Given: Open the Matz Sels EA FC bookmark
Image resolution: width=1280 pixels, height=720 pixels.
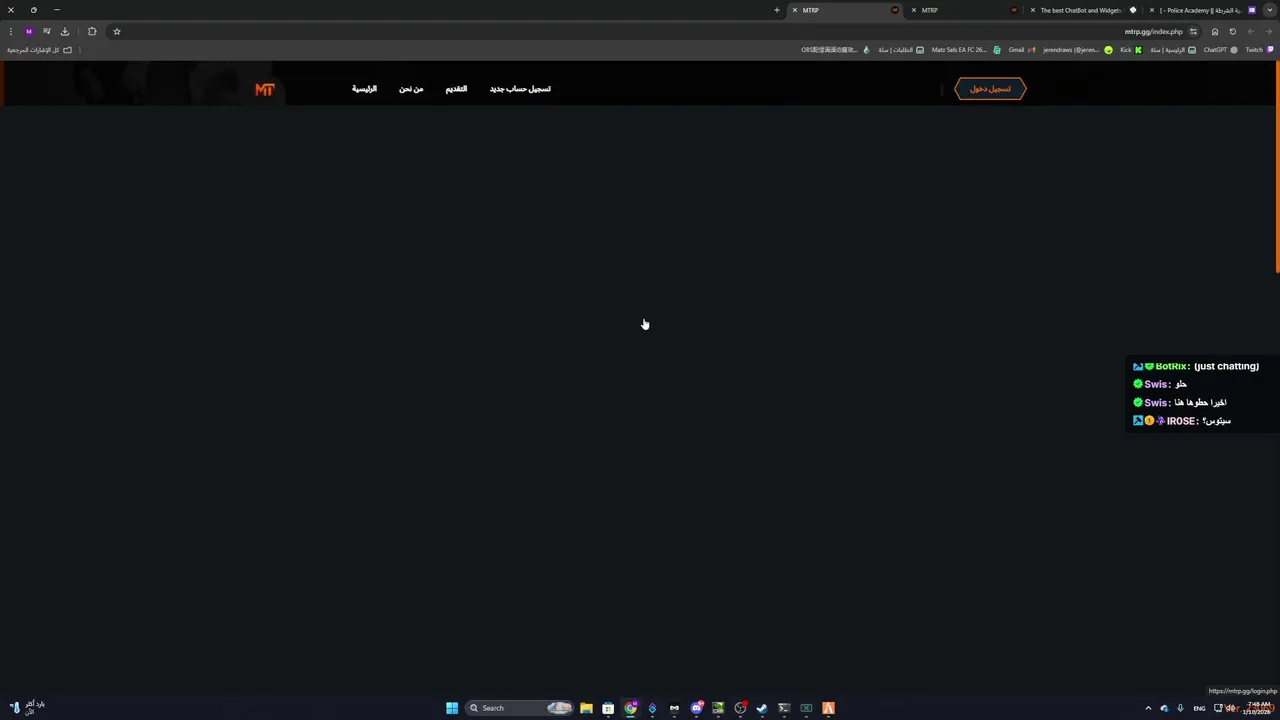Looking at the screenshot, I should [965, 50].
